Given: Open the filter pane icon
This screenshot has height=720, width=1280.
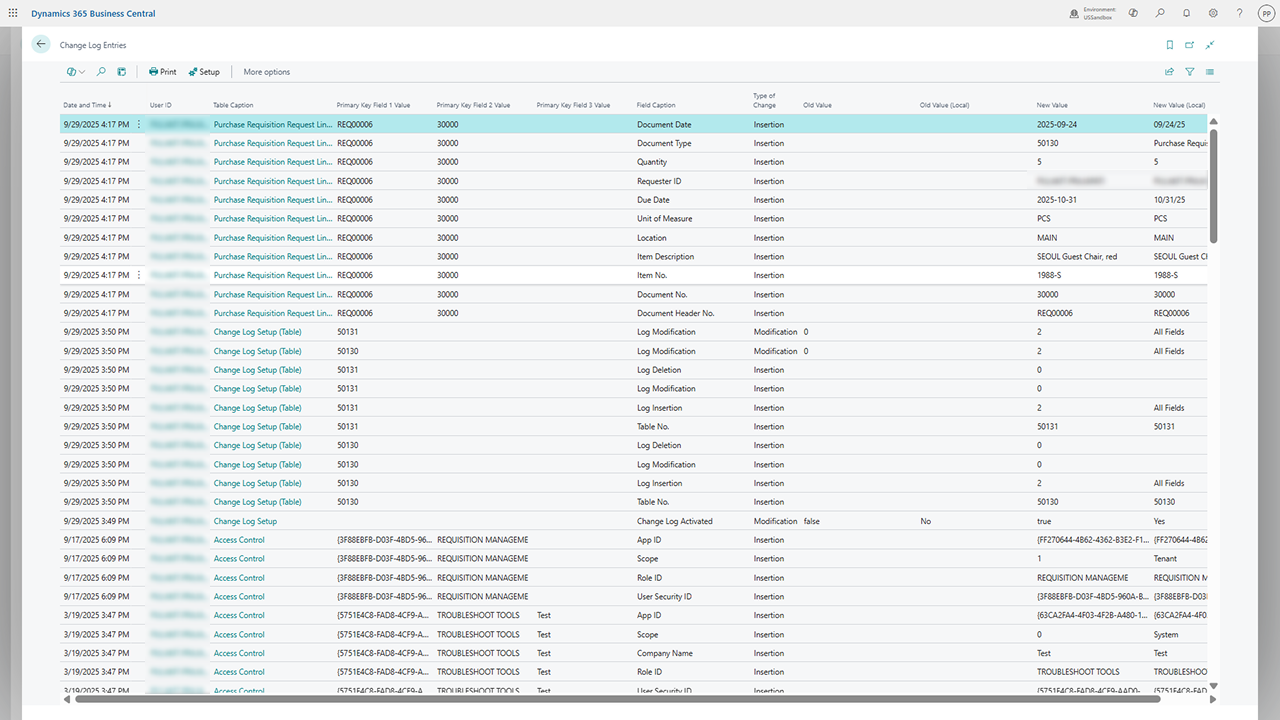Looking at the screenshot, I should coord(1190,71).
